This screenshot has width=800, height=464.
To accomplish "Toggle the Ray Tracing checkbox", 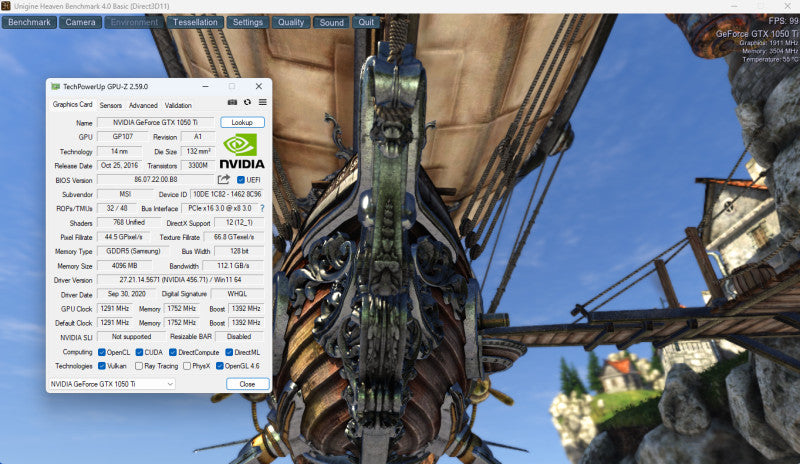I will pyautogui.click(x=139, y=366).
